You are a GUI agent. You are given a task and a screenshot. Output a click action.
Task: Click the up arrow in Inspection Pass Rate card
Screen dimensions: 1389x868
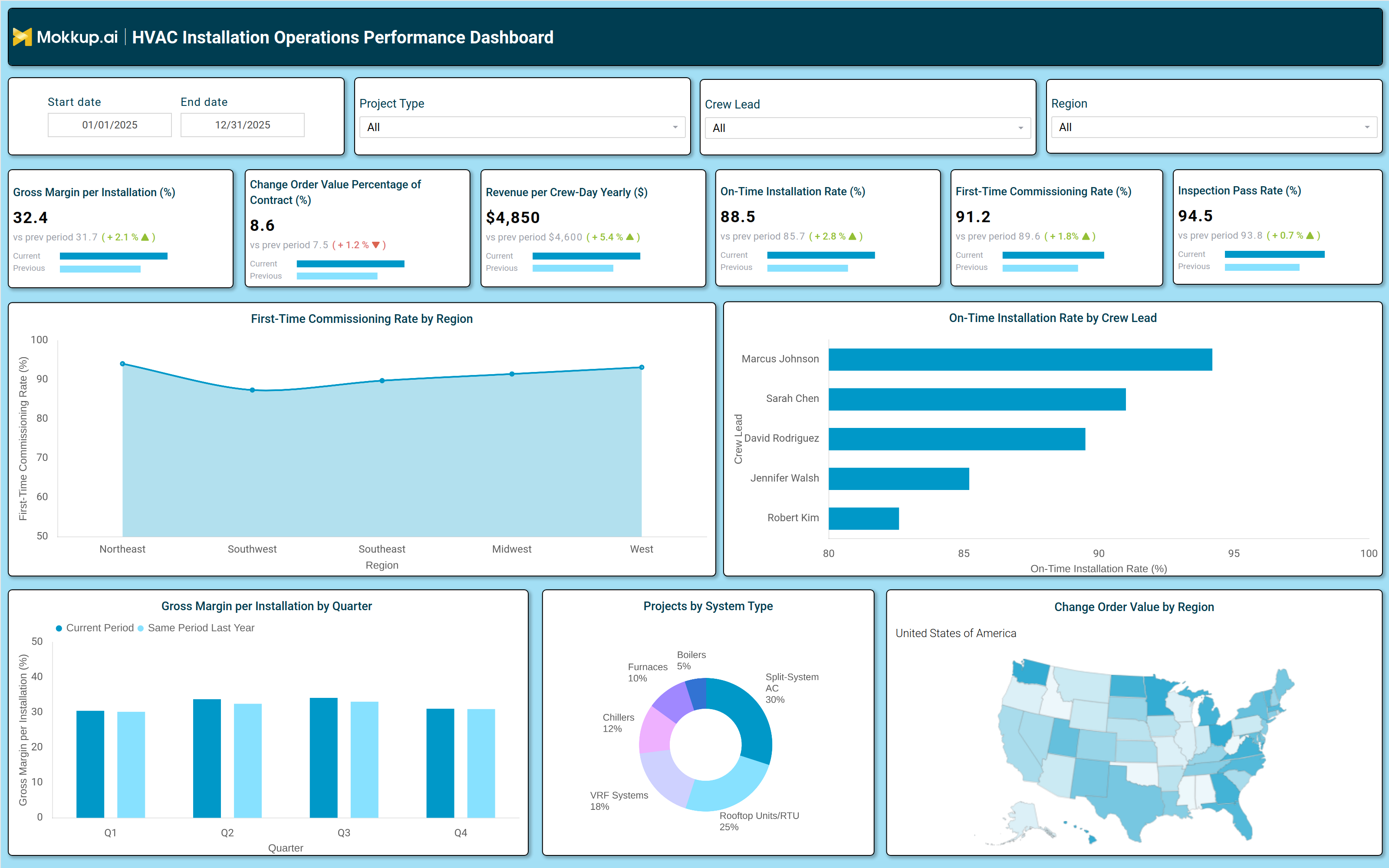tap(1310, 235)
